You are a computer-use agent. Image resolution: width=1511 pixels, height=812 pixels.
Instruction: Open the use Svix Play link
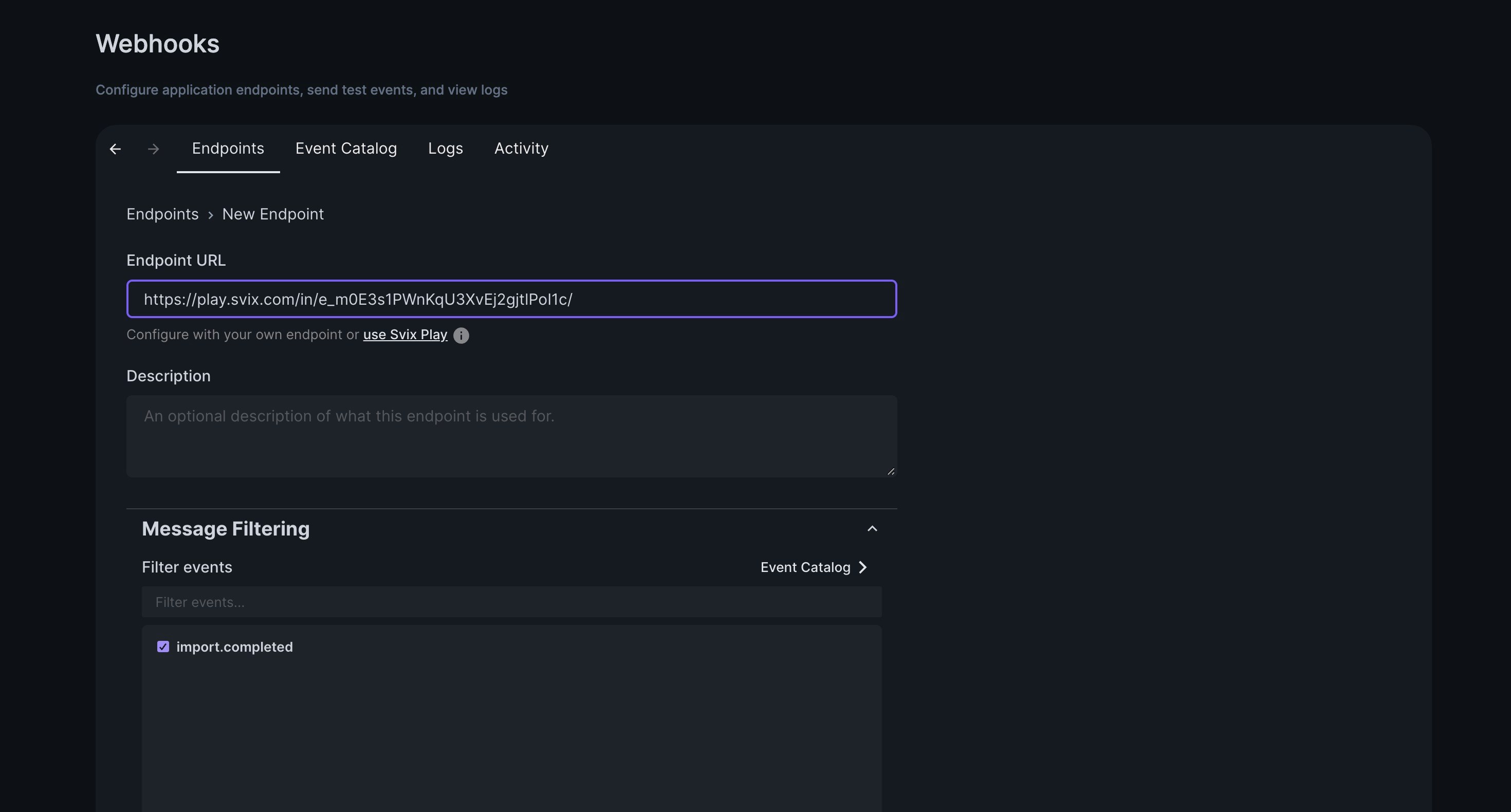click(405, 335)
